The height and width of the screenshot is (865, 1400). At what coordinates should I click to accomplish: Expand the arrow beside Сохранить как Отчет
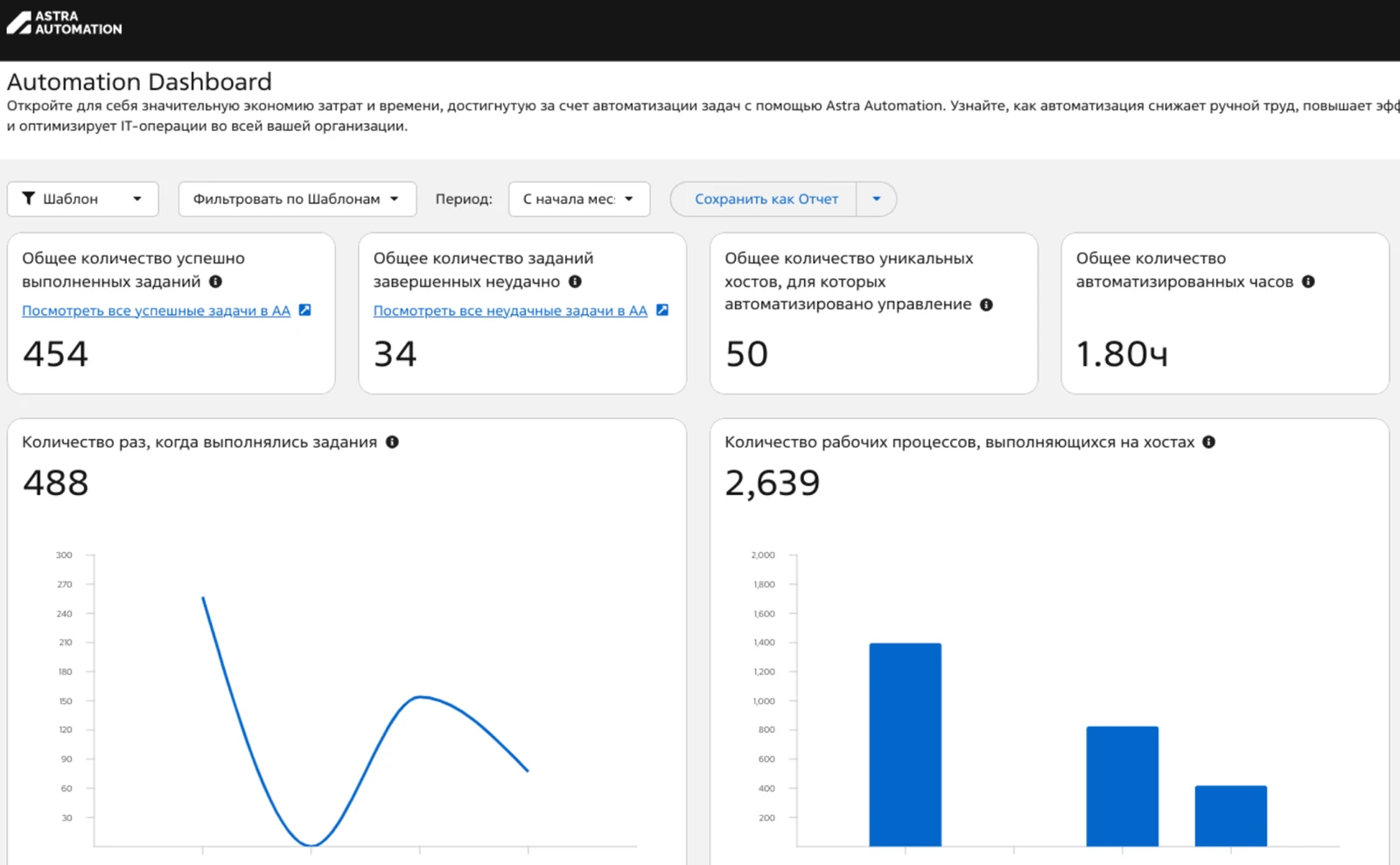(876, 199)
